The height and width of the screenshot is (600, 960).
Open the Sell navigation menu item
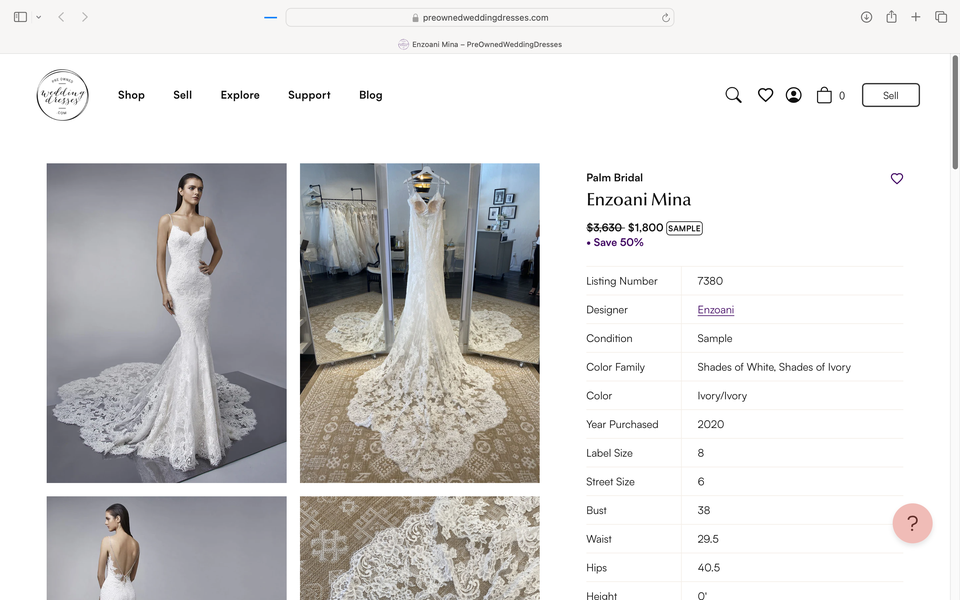182,95
